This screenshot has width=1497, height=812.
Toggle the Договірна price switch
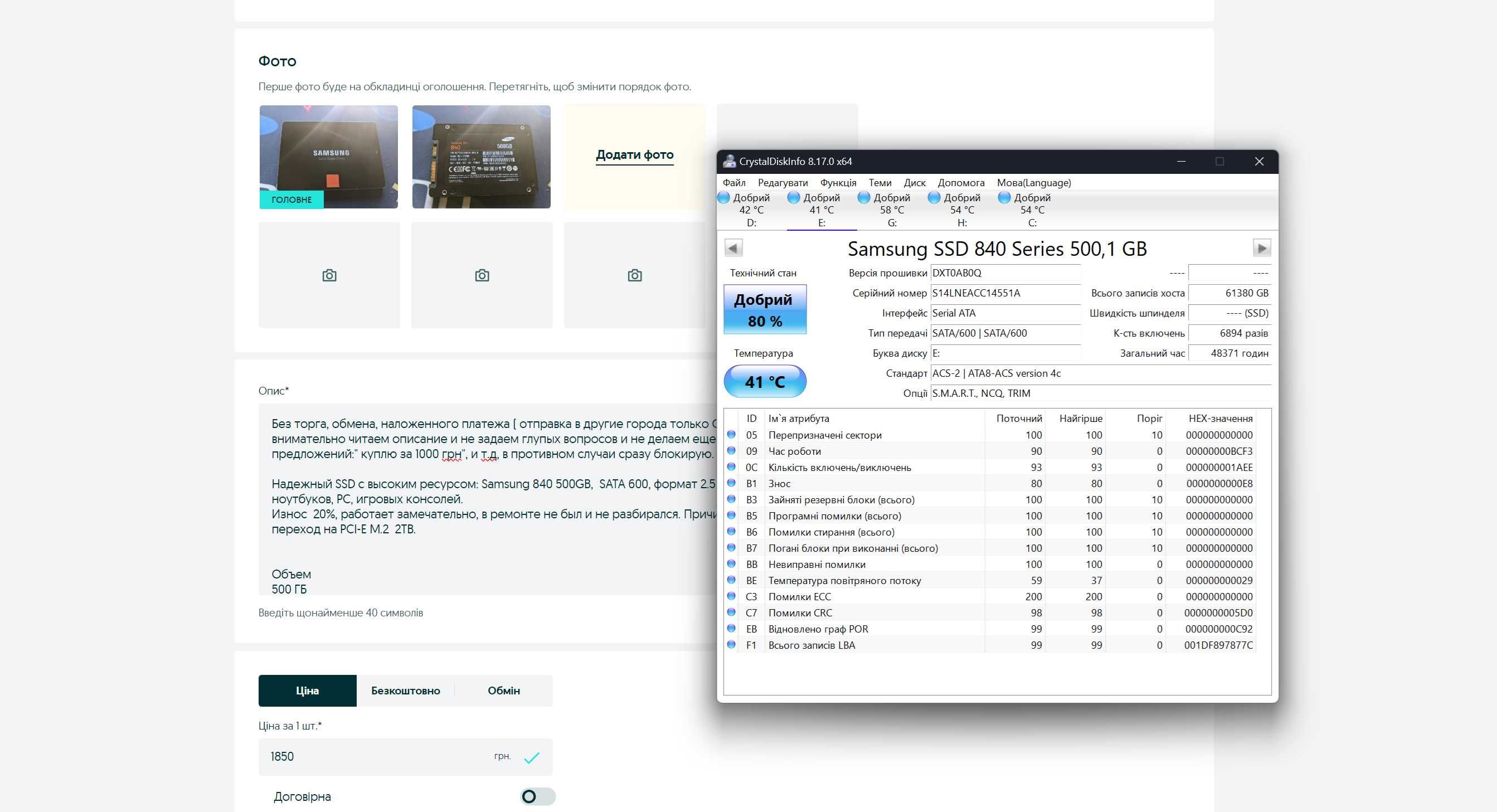coord(537,796)
